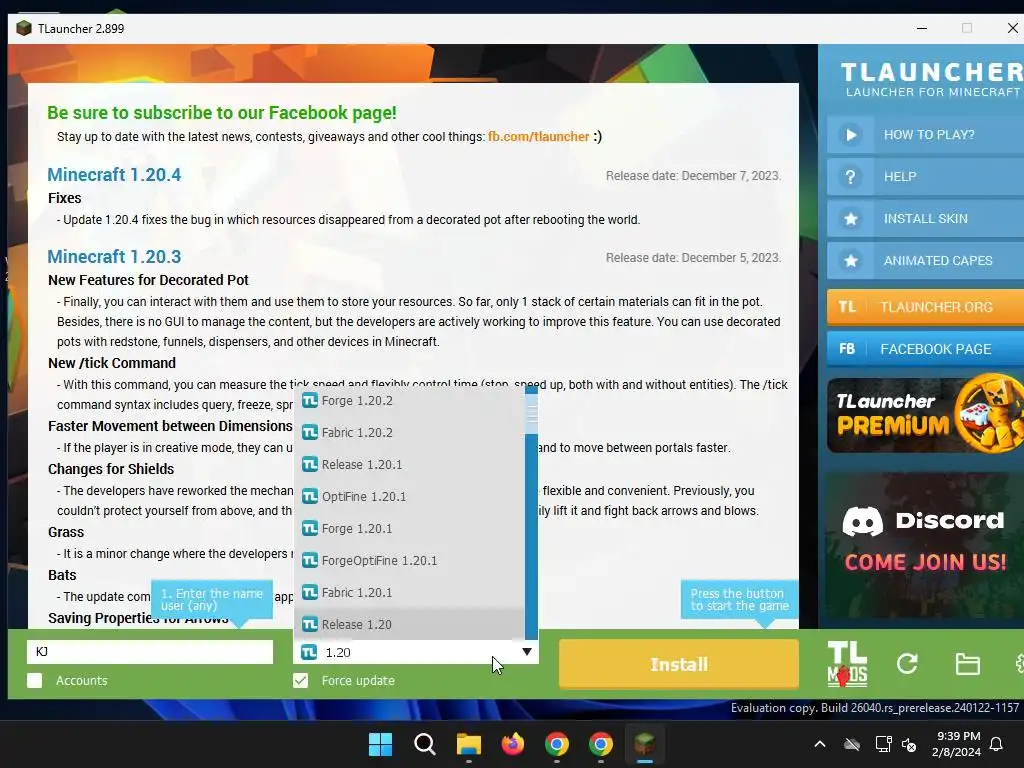
Task: Open TLAUNCHER.ORG sidebar button
Action: (925, 307)
